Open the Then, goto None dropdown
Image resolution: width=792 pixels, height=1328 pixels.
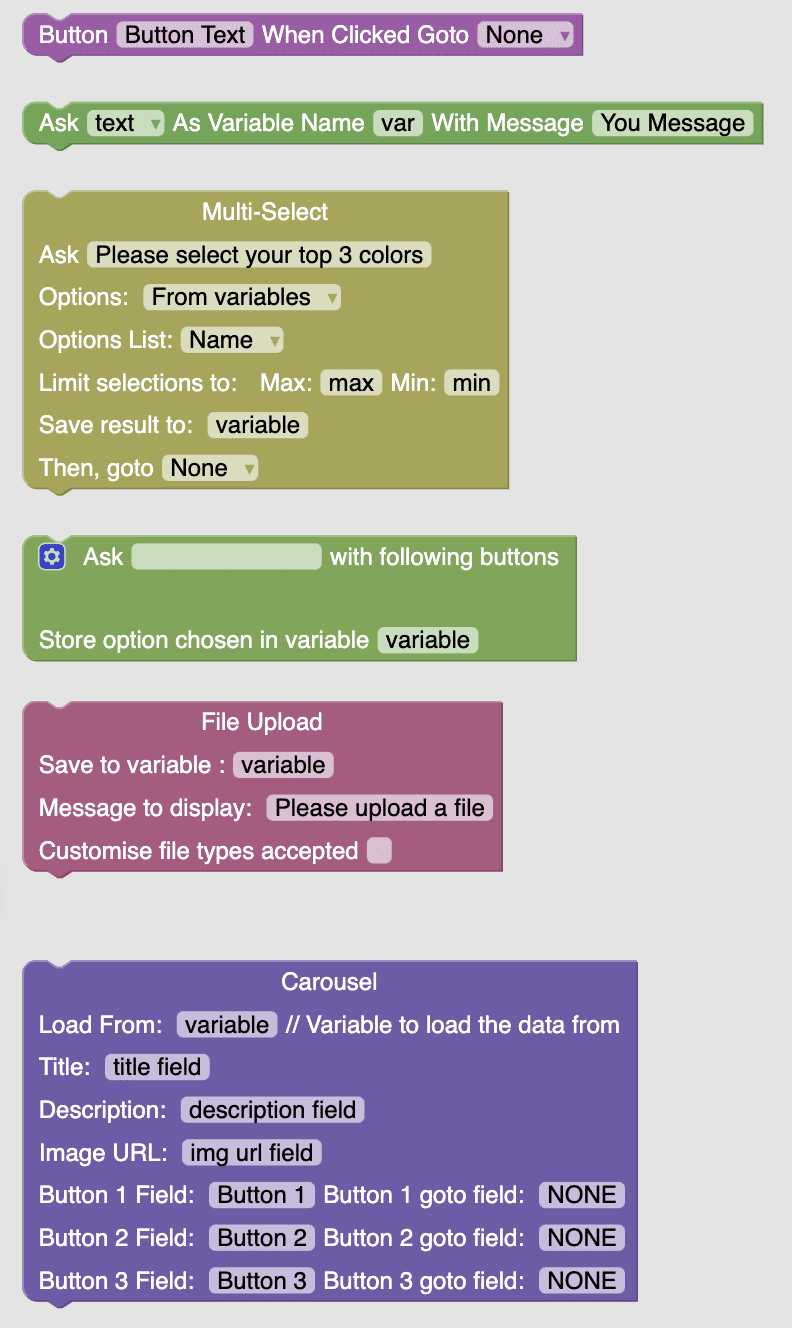click(210, 468)
